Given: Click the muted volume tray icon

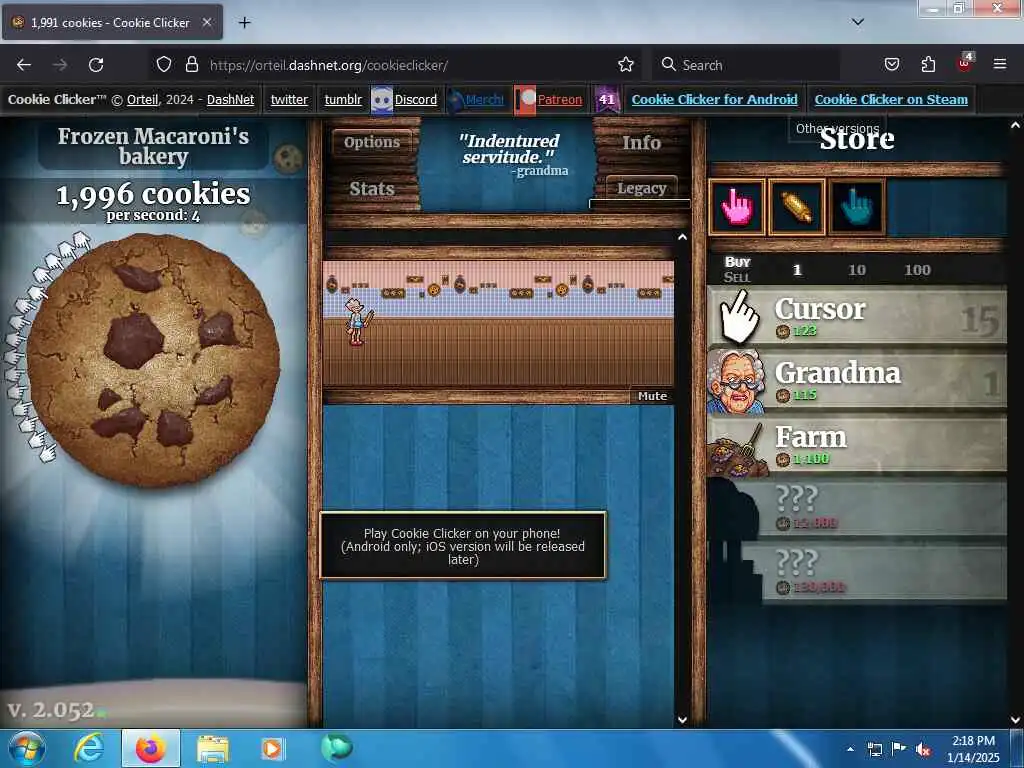Looking at the screenshot, I should pyautogui.click(x=923, y=749).
